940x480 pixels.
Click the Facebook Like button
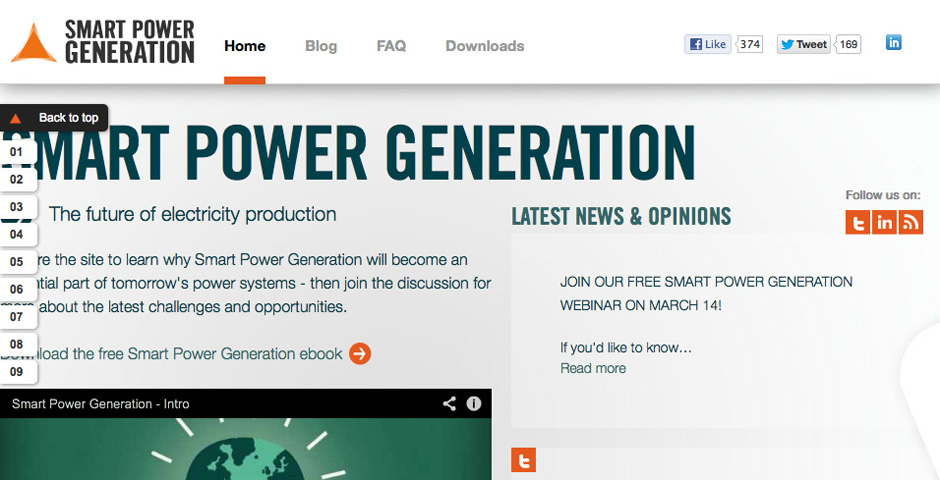coord(708,44)
